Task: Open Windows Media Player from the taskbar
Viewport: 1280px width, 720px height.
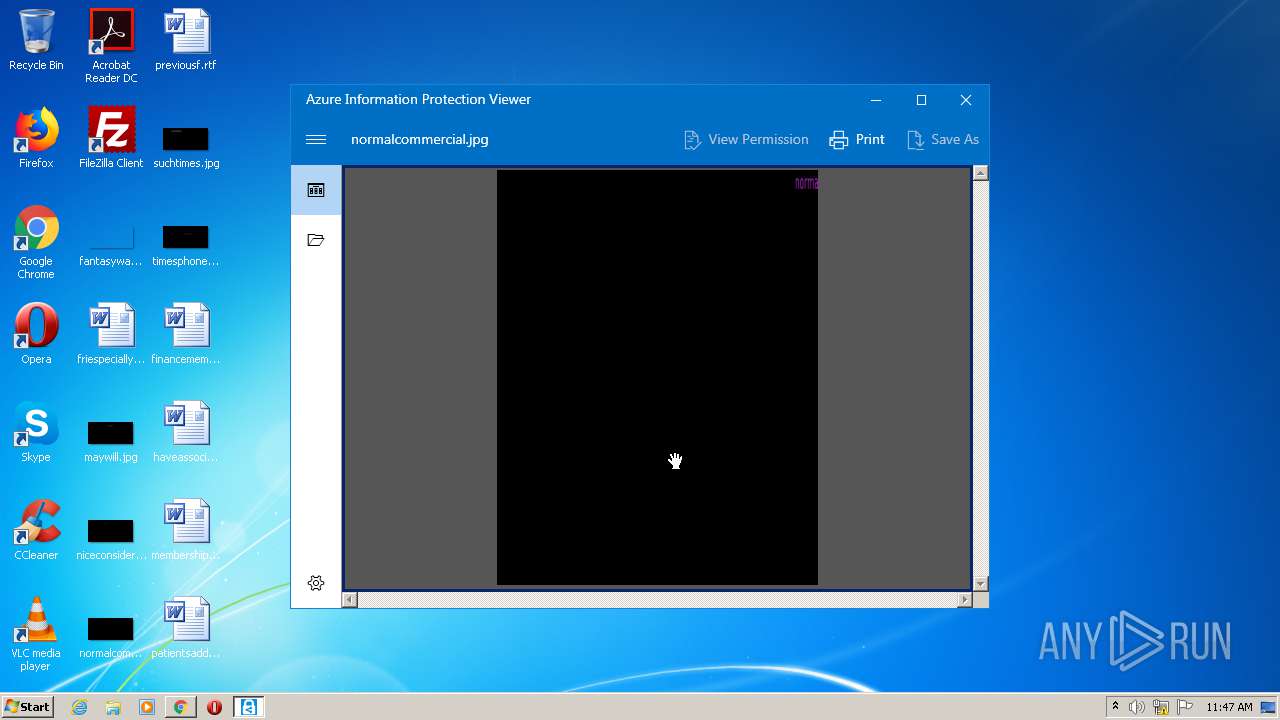Action: (147, 707)
